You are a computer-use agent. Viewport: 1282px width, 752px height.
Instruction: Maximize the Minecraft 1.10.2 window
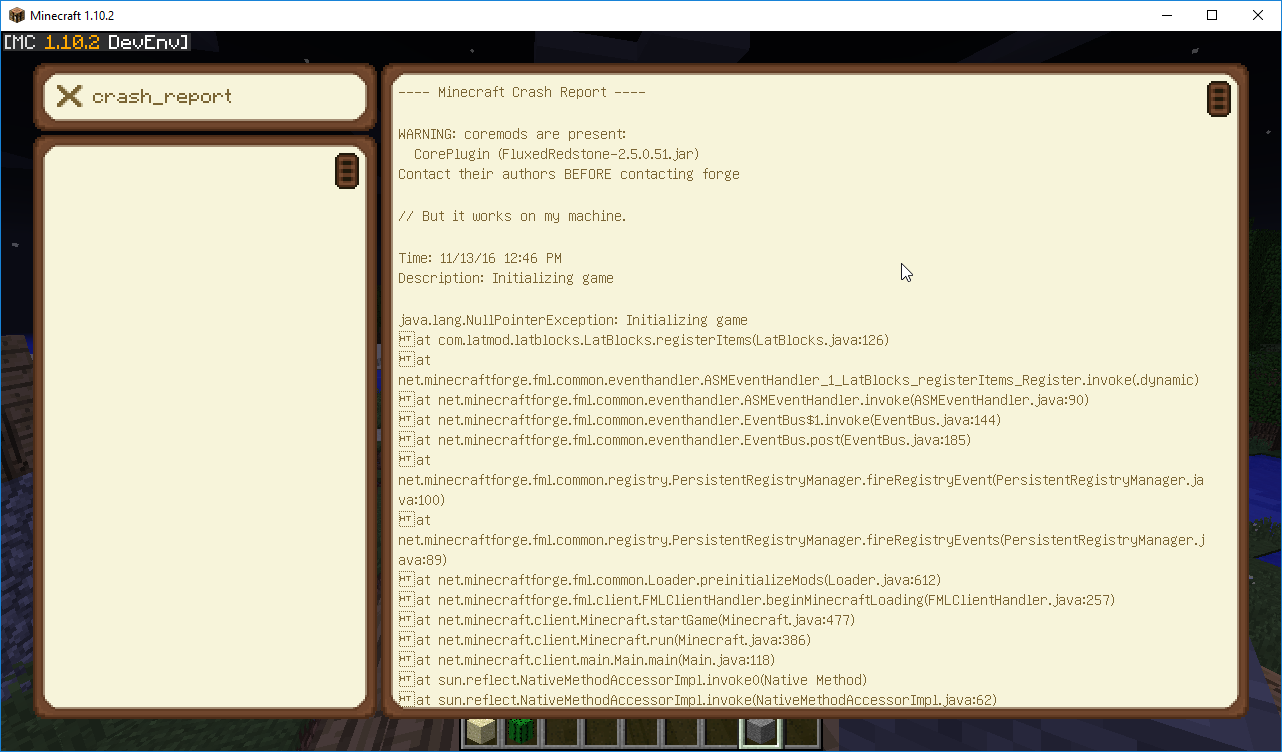coord(1211,15)
